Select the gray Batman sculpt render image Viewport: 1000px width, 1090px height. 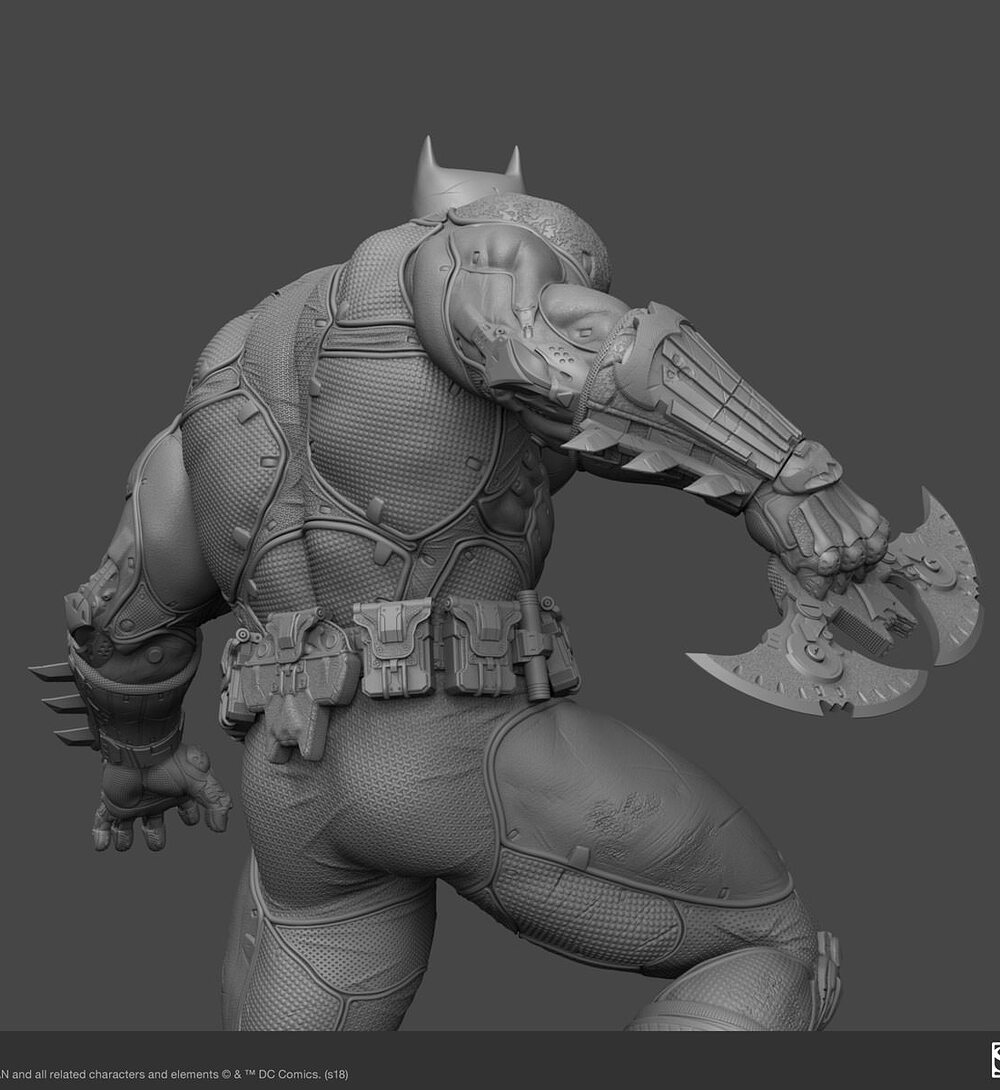(500, 515)
